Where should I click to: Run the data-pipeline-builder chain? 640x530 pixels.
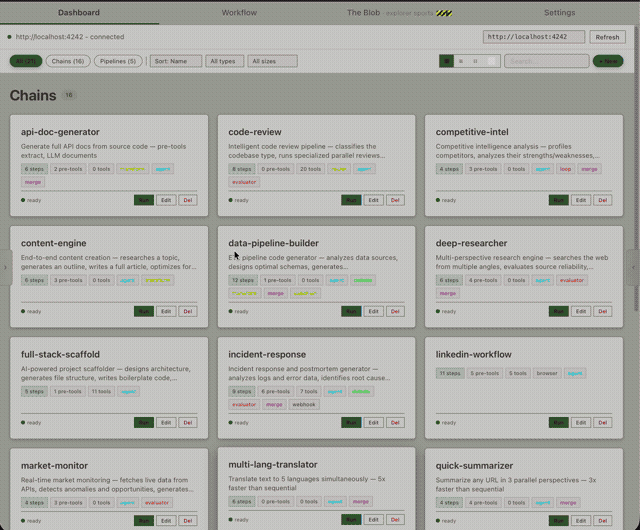pos(351,311)
